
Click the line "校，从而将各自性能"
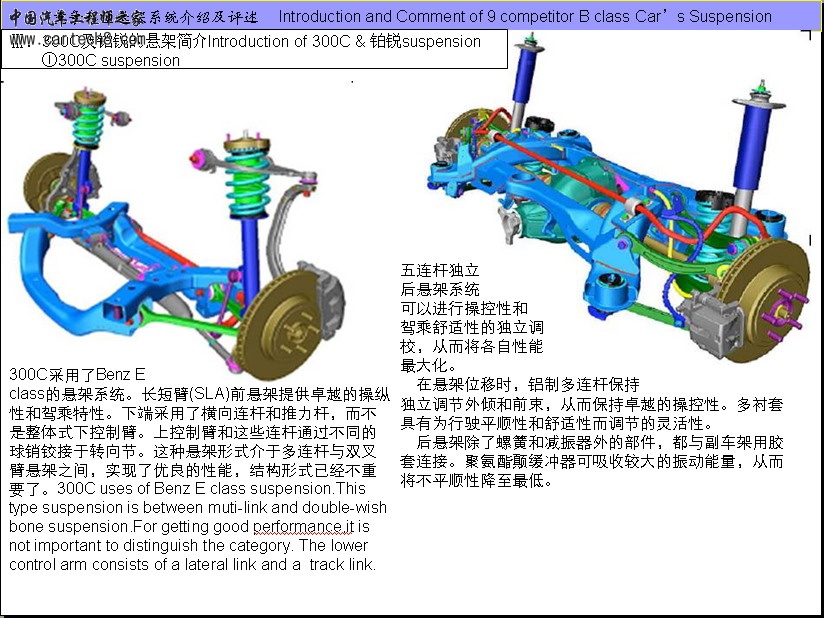click(x=472, y=346)
